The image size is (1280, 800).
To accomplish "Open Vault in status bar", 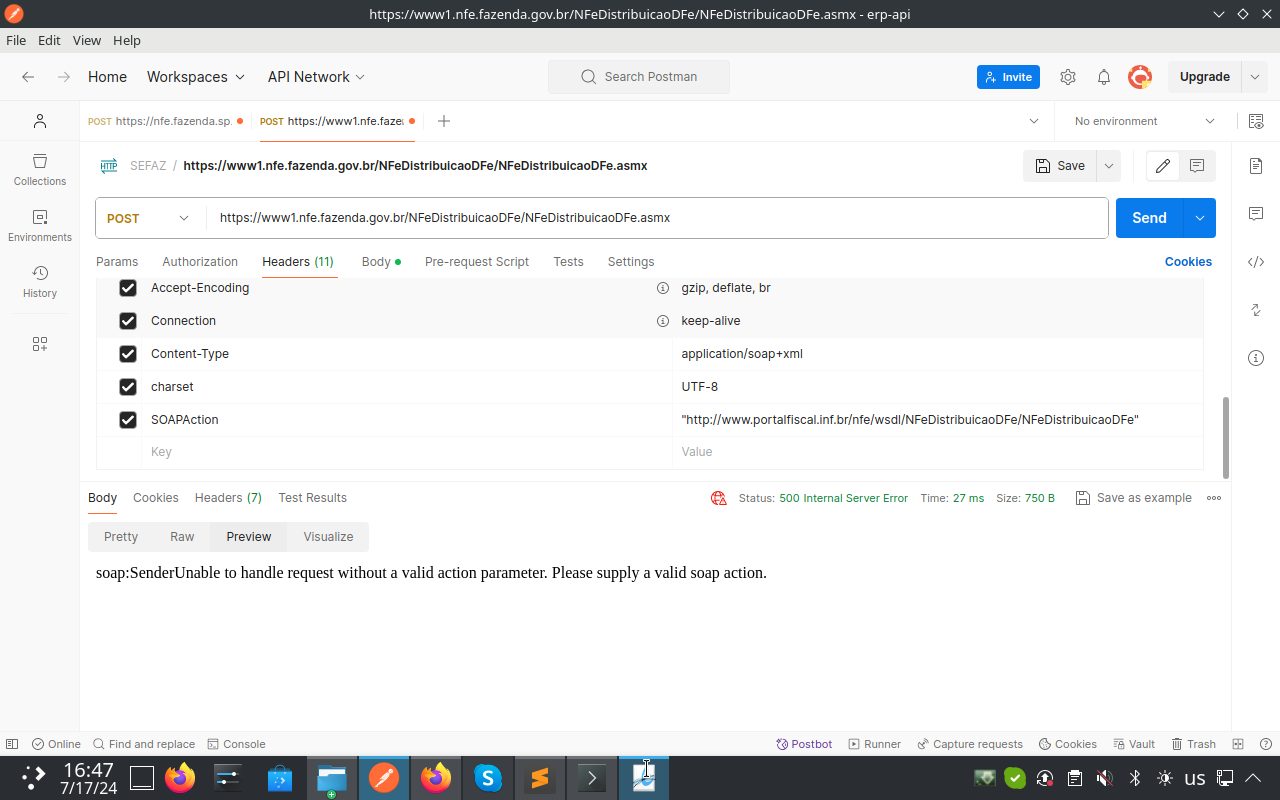I will tap(1133, 744).
